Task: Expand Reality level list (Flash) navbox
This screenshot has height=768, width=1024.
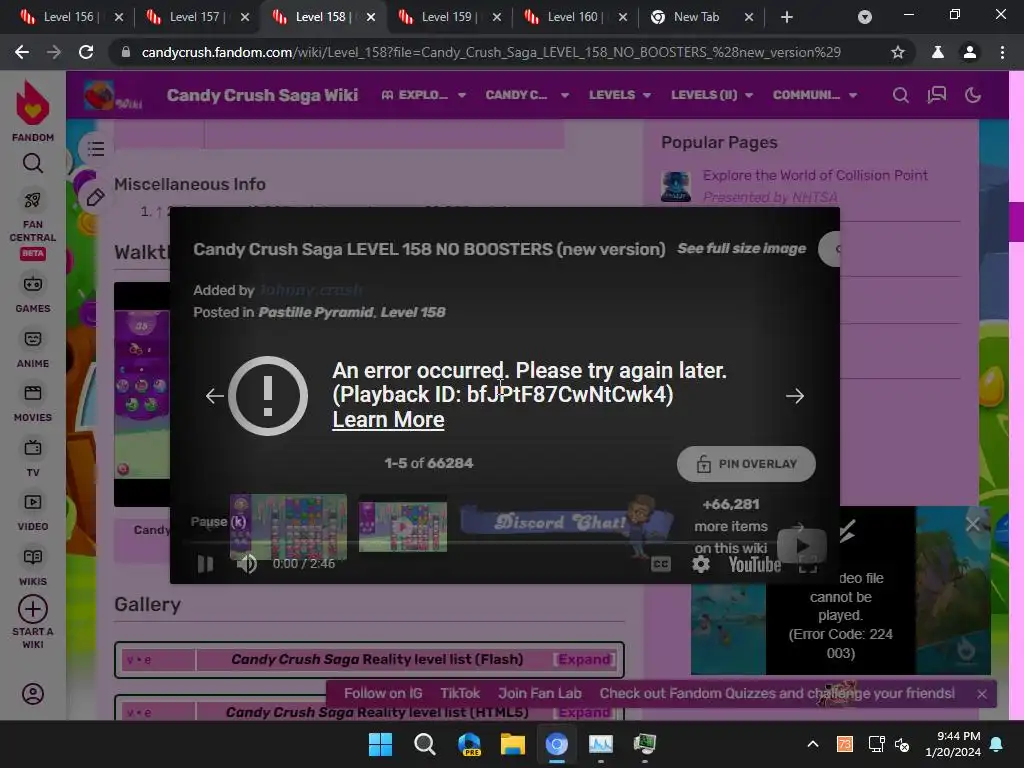Action: (x=584, y=660)
